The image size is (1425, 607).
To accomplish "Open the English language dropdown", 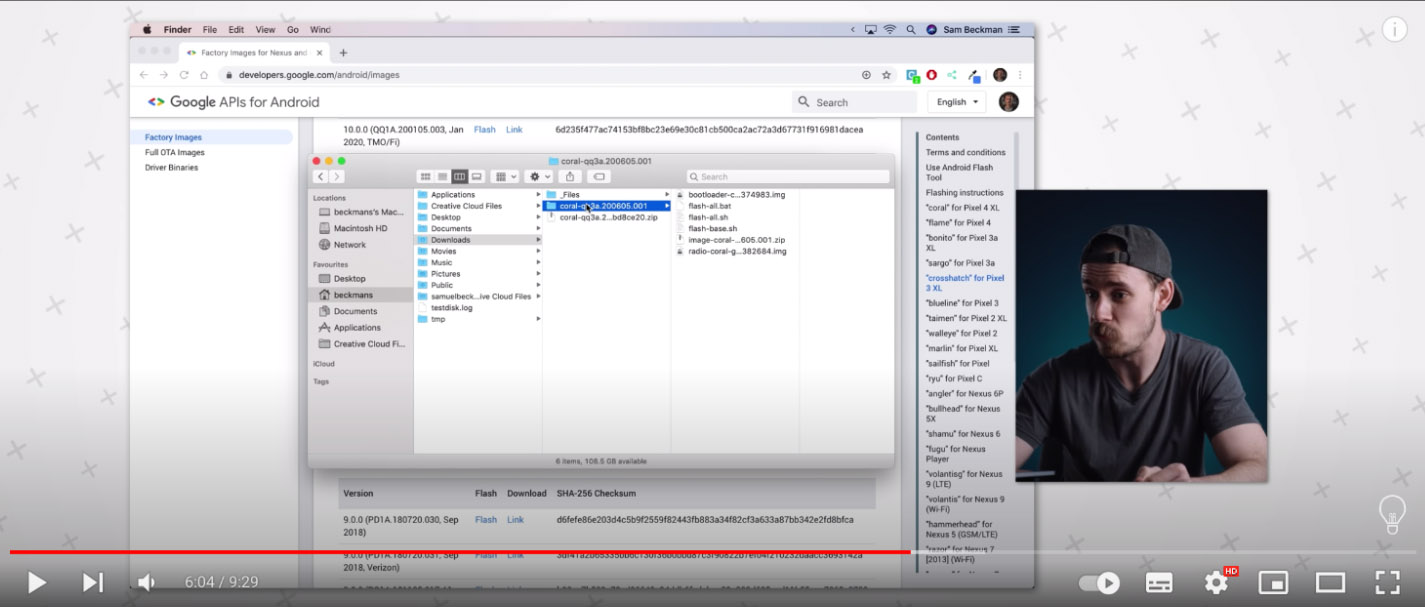I will click(957, 102).
